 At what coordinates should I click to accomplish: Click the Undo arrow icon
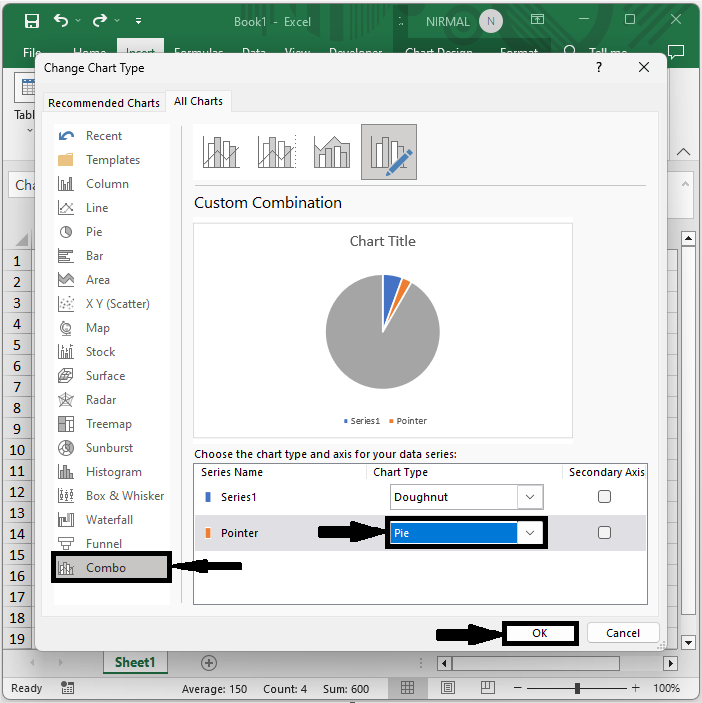click(x=61, y=20)
